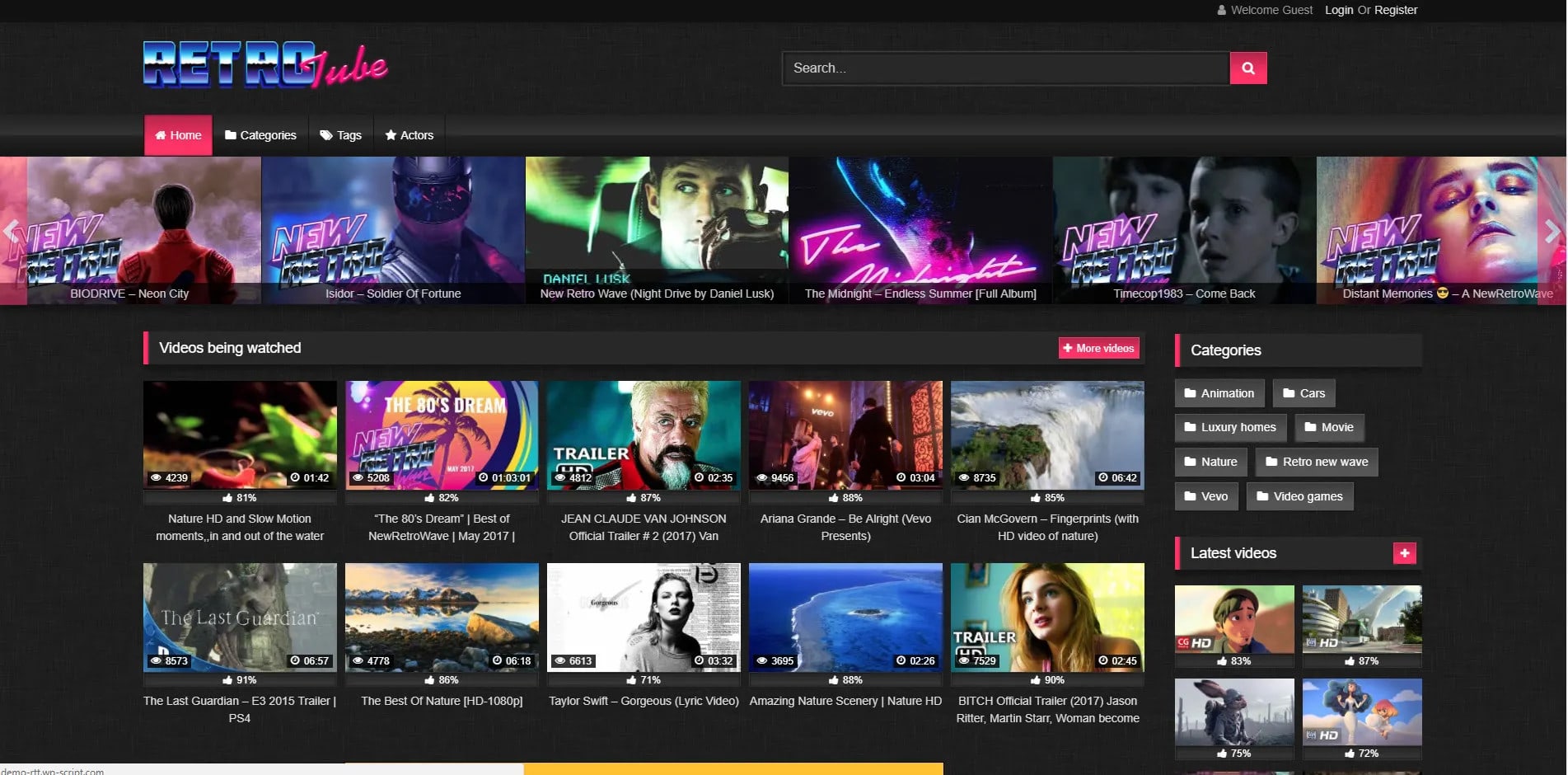Click the Register link
The width and height of the screenshot is (1568, 775).
[1396, 10]
